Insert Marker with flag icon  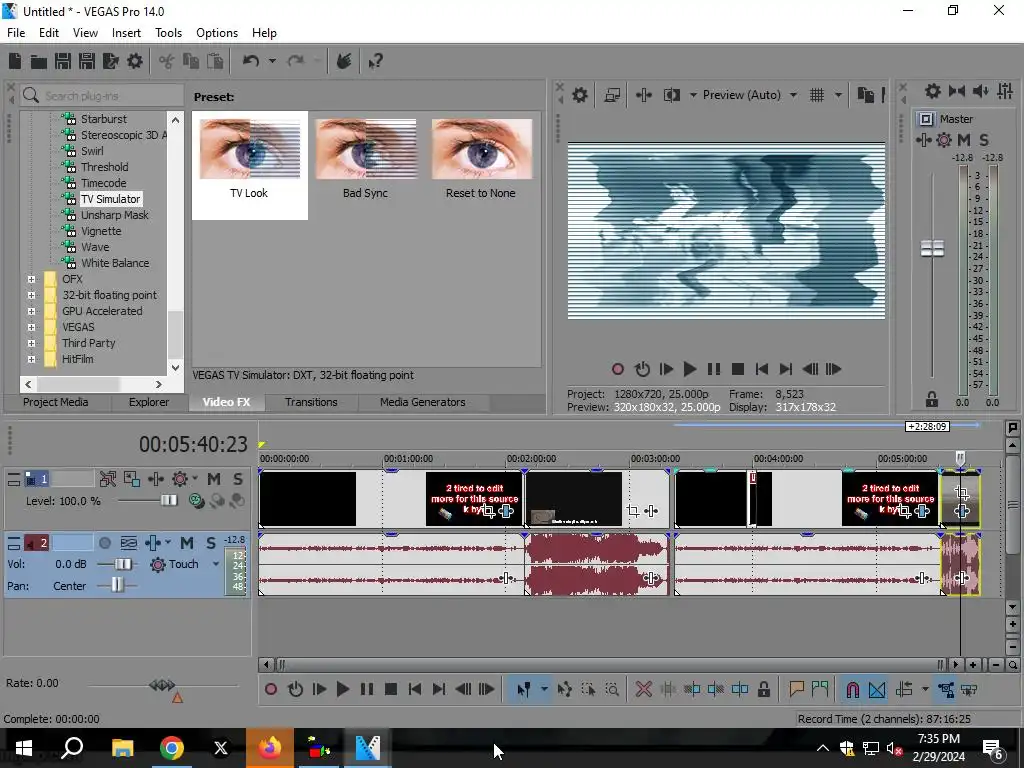click(796, 689)
